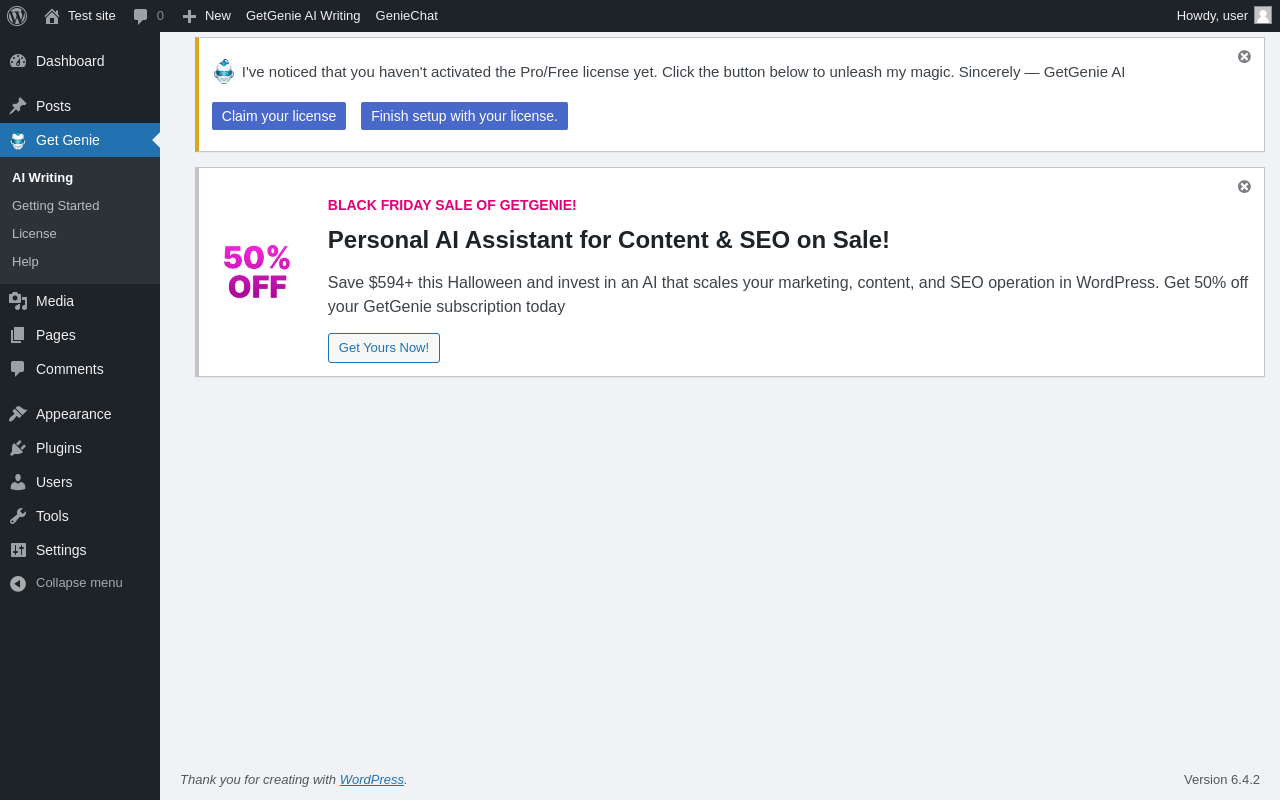Click the Claim your license button
1280x800 pixels.
(279, 116)
